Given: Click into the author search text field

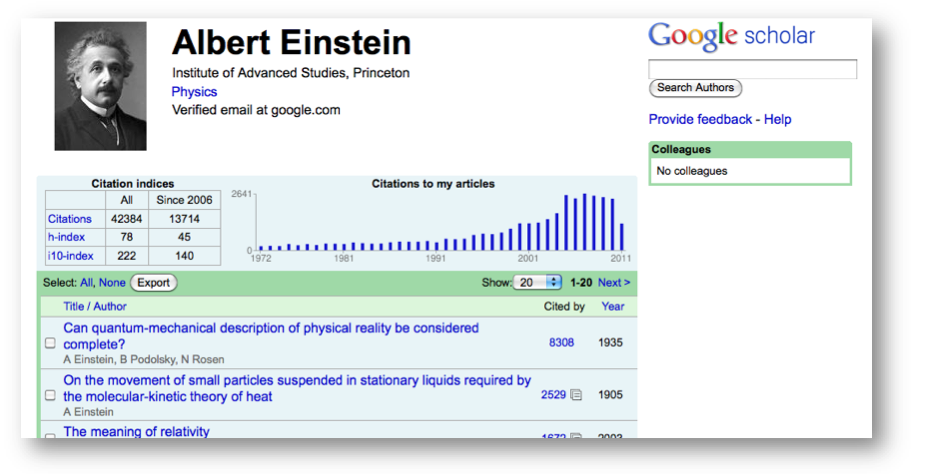Looking at the screenshot, I should tap(752, 69).
